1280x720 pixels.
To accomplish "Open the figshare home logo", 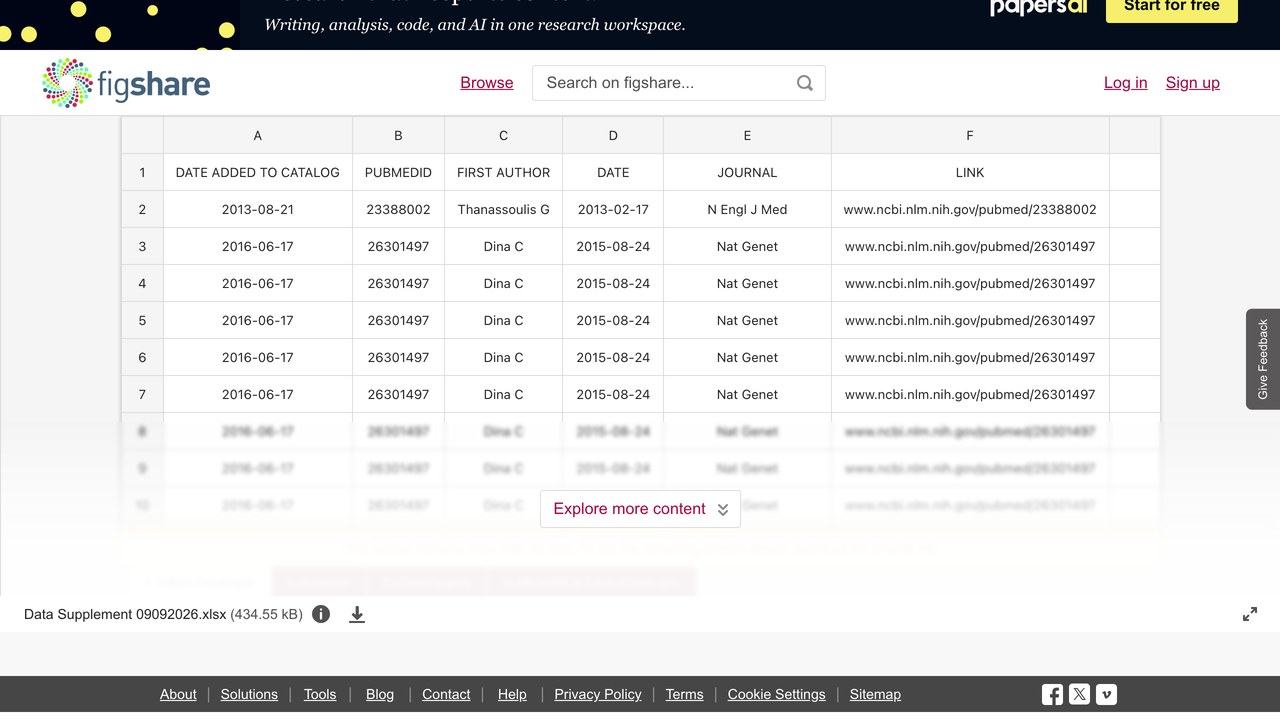I will (126, 83).
